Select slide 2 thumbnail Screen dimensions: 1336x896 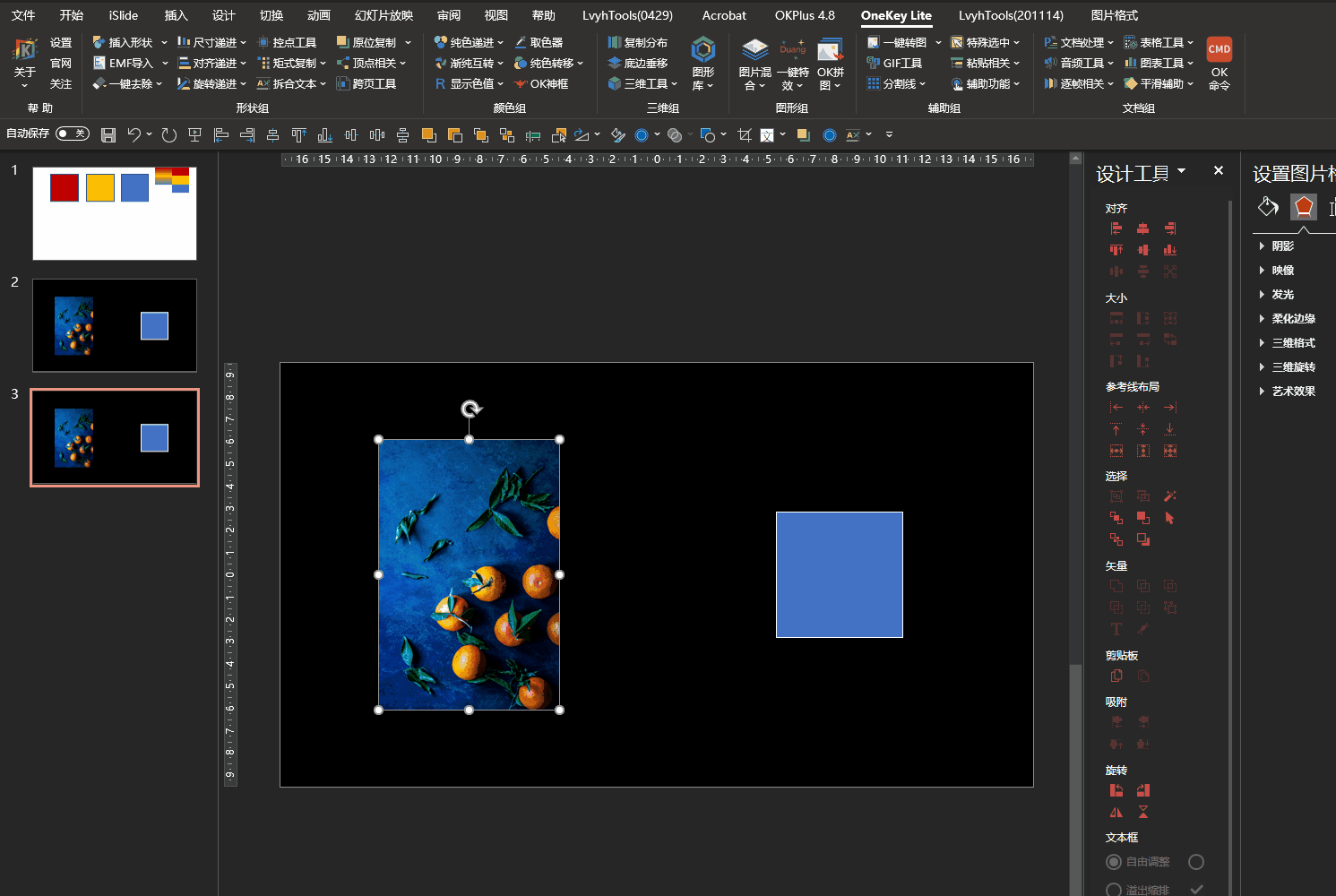115,325
